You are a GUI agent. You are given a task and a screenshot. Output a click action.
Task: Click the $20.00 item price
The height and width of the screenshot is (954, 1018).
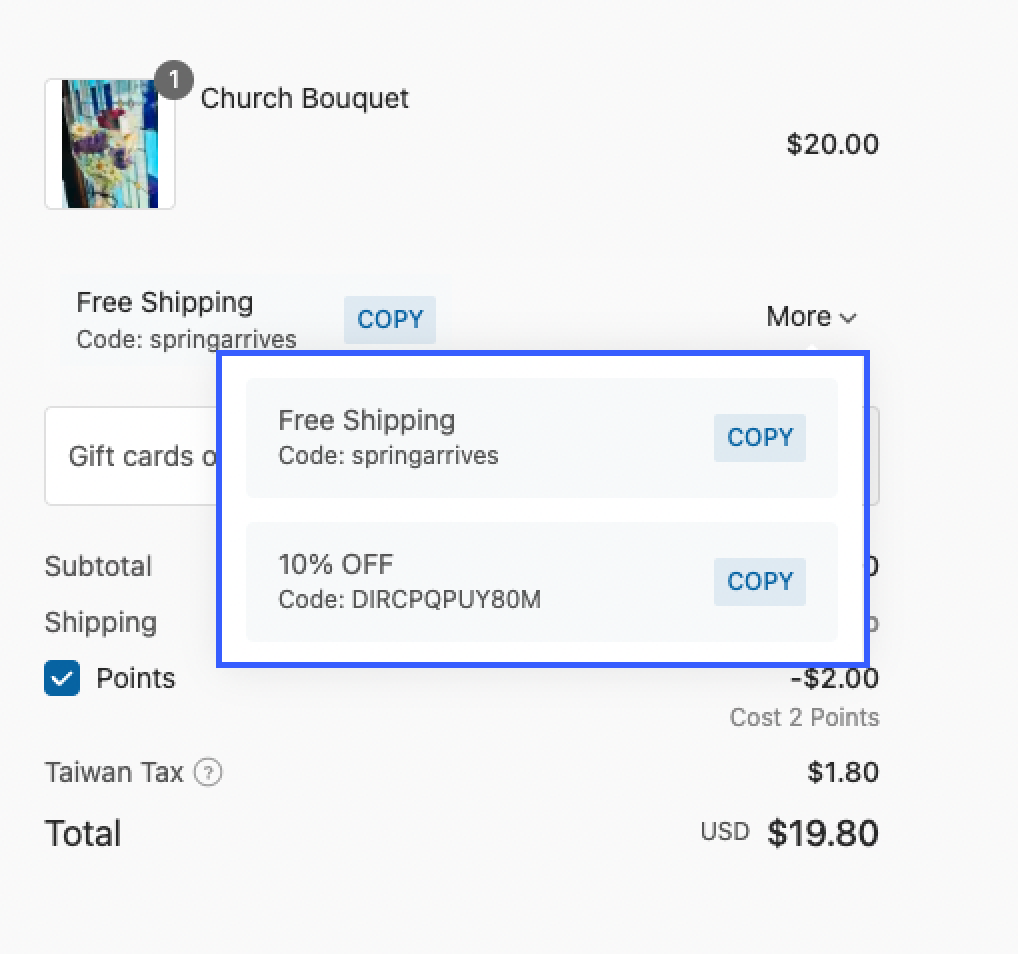(832, 144)
